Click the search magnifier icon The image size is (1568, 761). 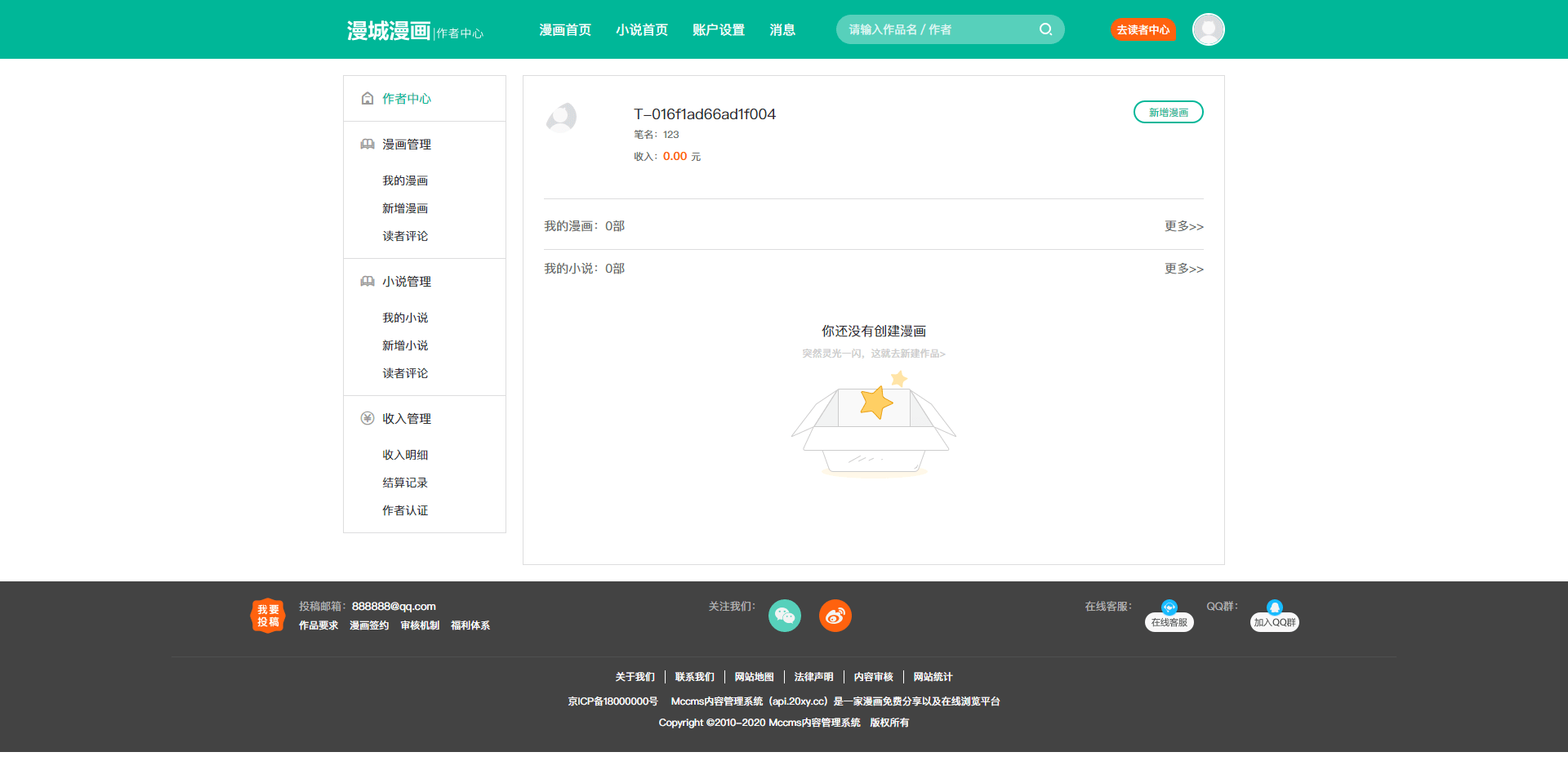coord(1045,29)
